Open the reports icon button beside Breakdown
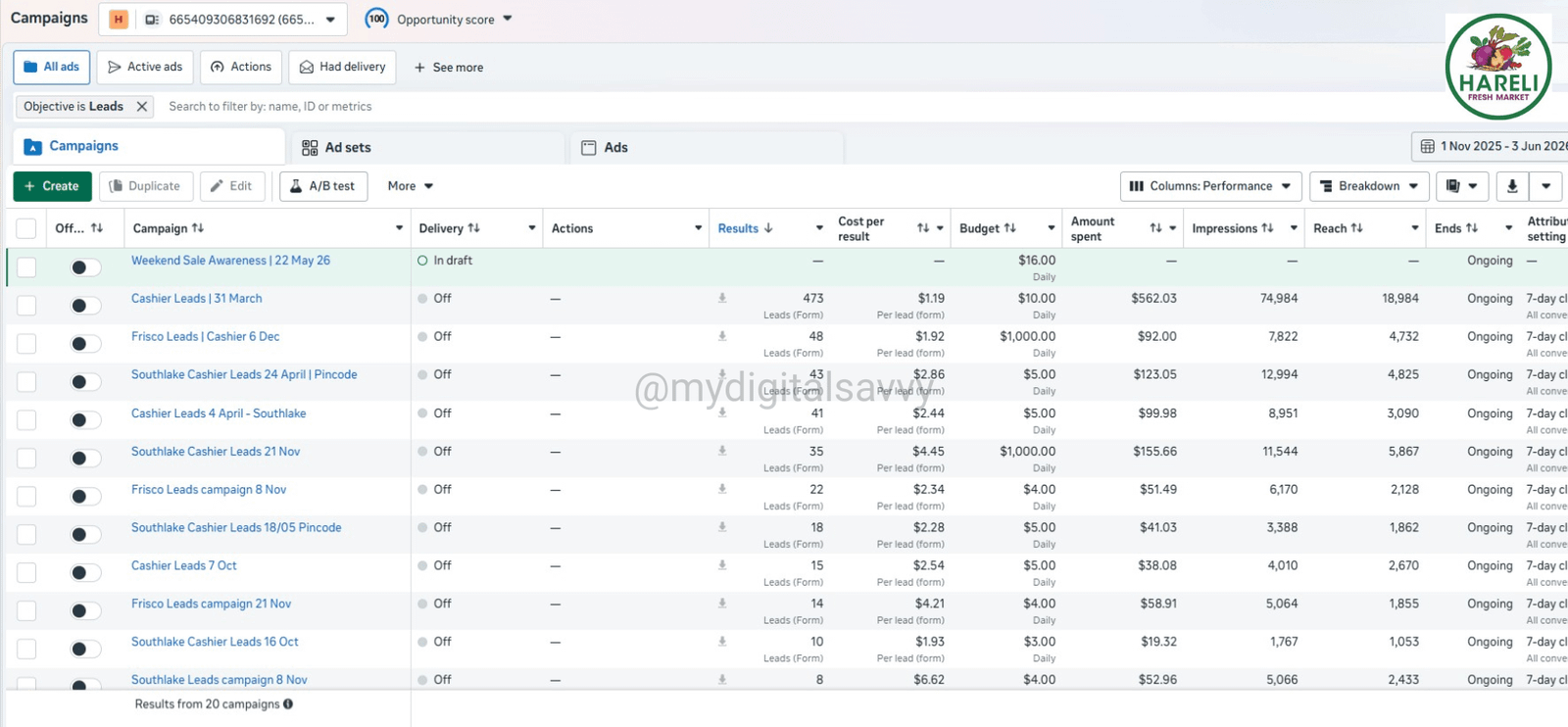This screenshot has width=1568, height=727. 1462,186
